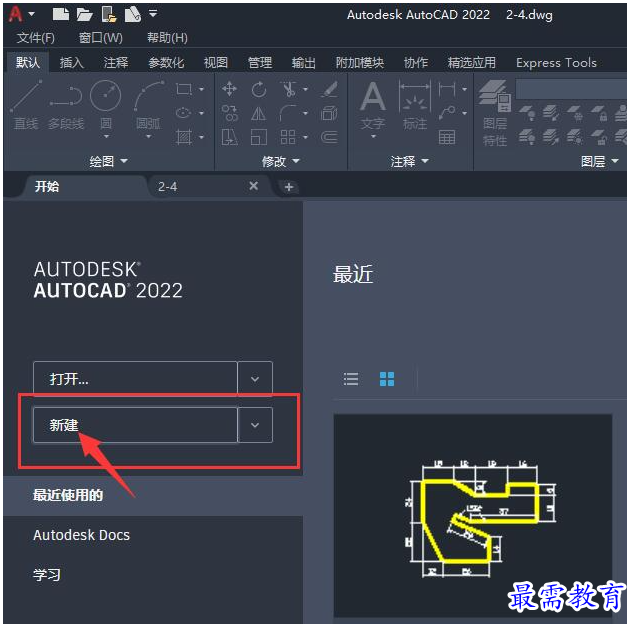
Task: Select the Scale tool
Action: pos(258,137)
